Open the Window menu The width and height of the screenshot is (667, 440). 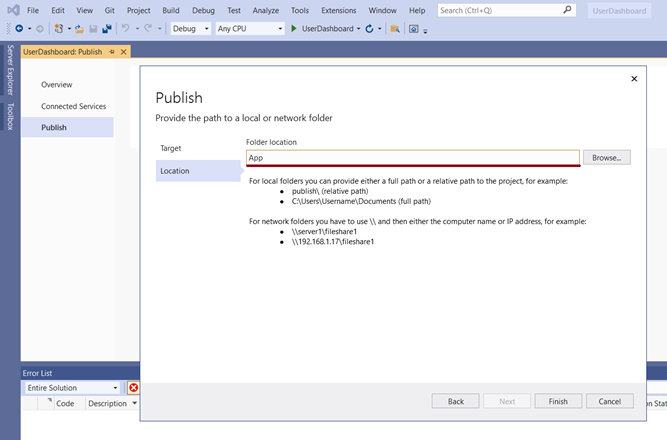(382, 10)
